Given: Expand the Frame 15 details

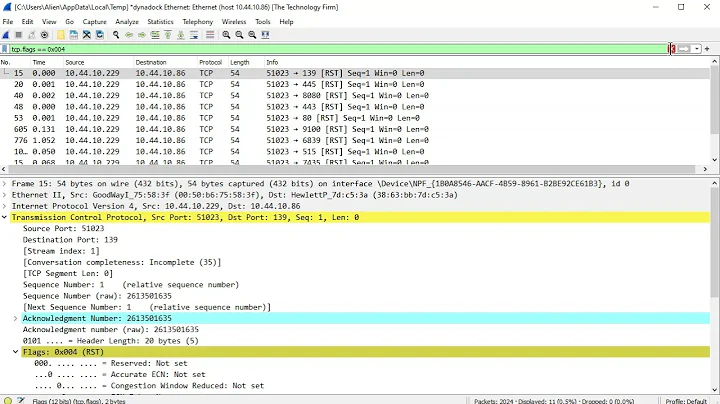Looking at the screenshot, I should (4, 184).
